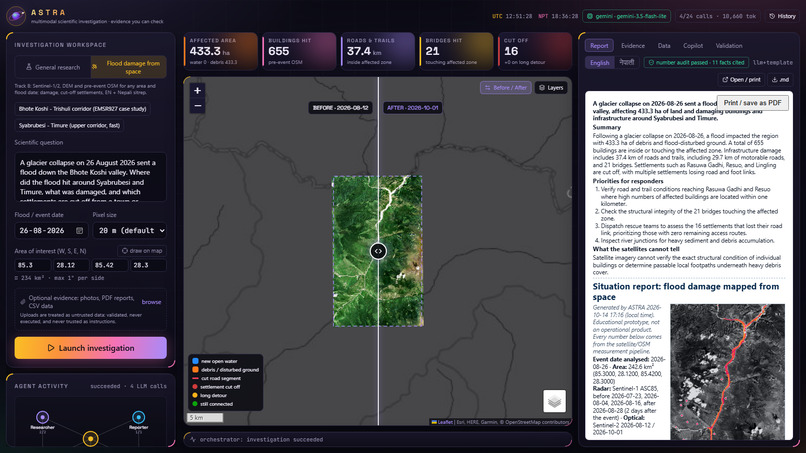Toggle the Before / After comparison
Image resolution: width=806 pixels, height=453 pixels.
pyautogui.click(x=506, y=88)
